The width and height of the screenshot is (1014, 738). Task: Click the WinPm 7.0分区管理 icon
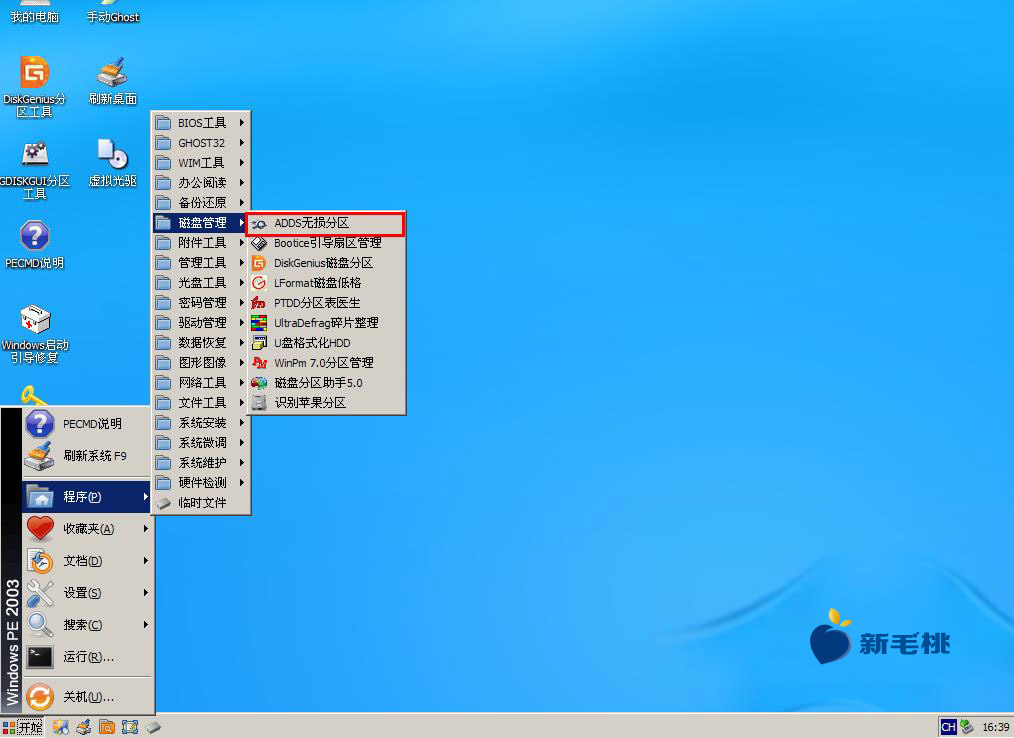259,363
